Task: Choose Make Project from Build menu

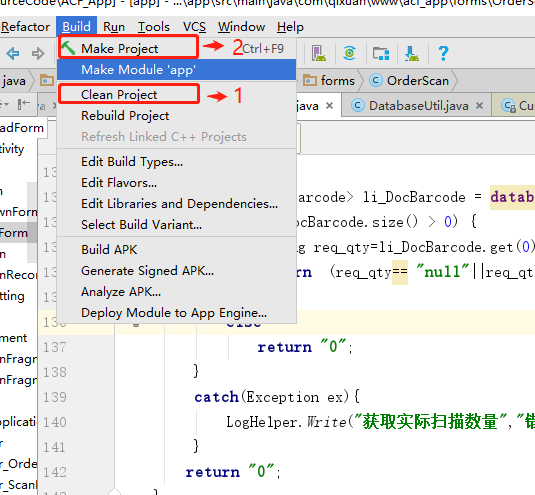Action: tap(176, 48)
